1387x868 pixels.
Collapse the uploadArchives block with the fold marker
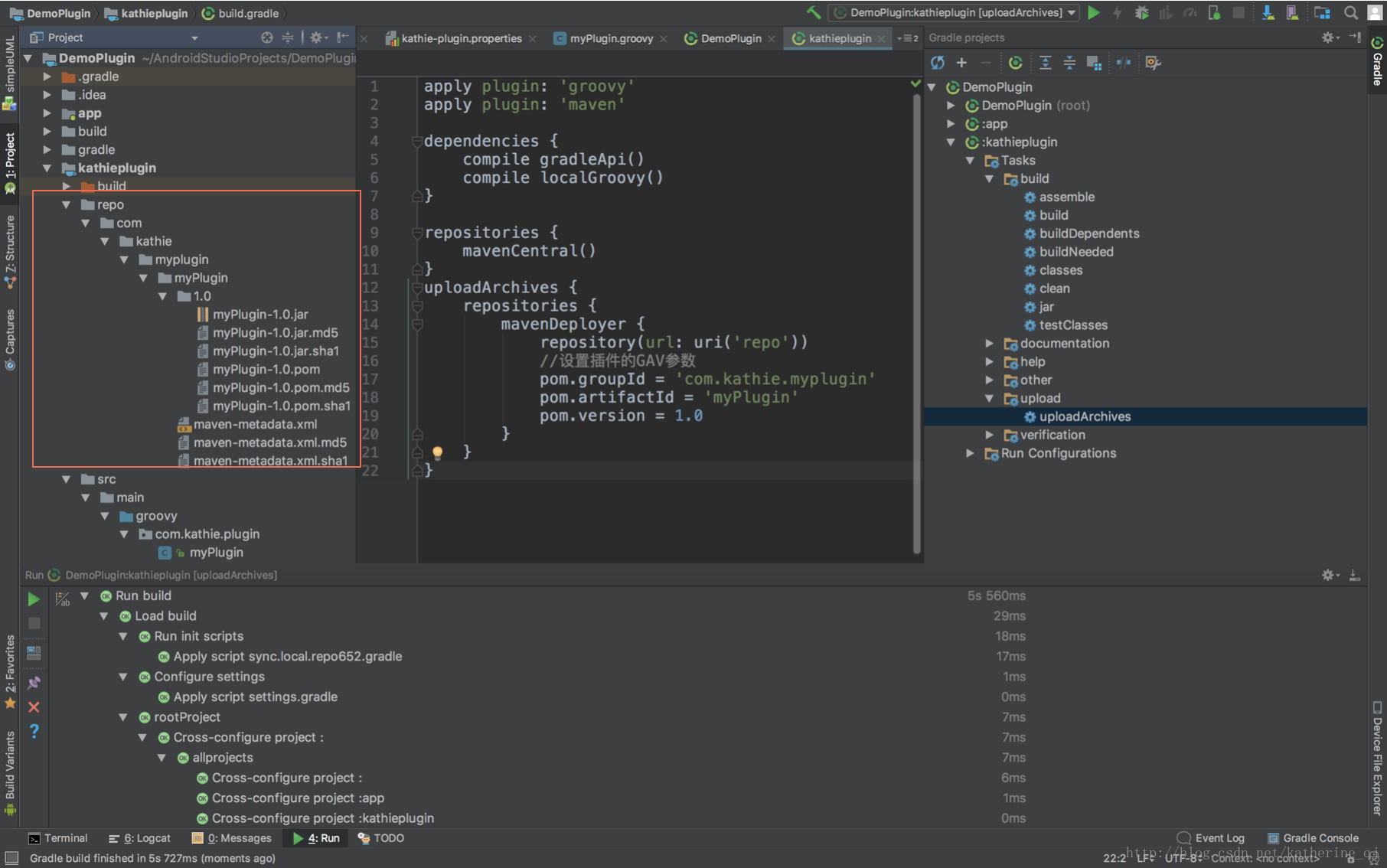click(x=417, y=288)
